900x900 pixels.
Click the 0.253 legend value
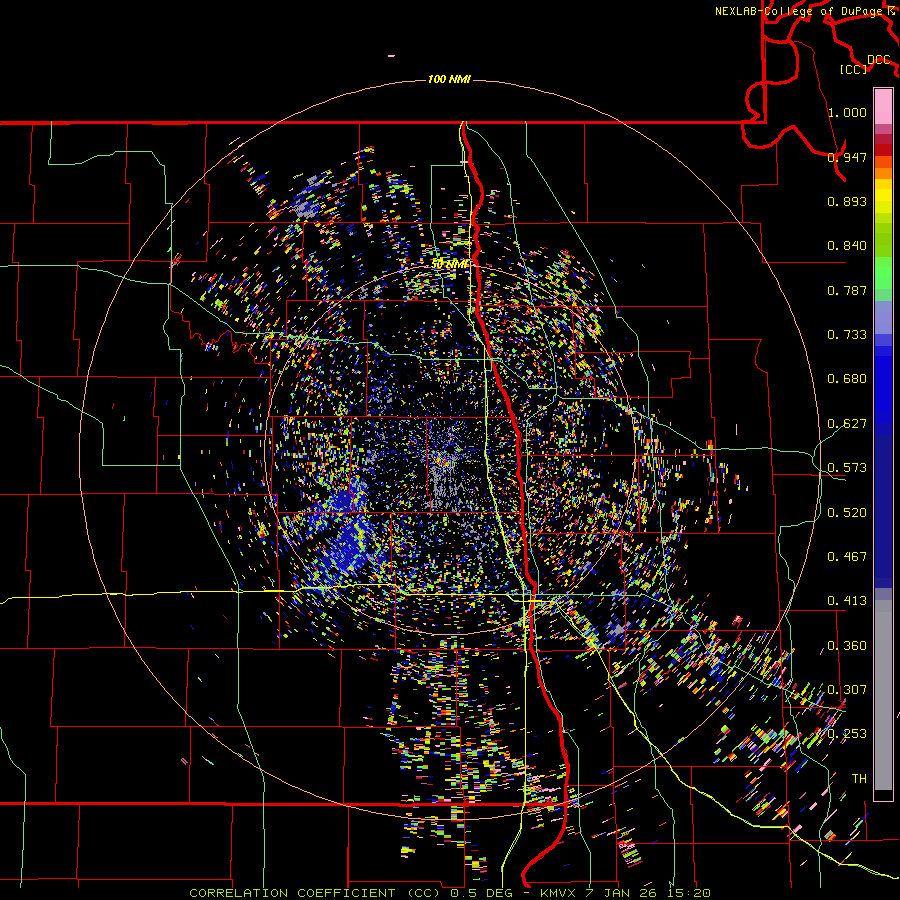(x=847, y=734)
